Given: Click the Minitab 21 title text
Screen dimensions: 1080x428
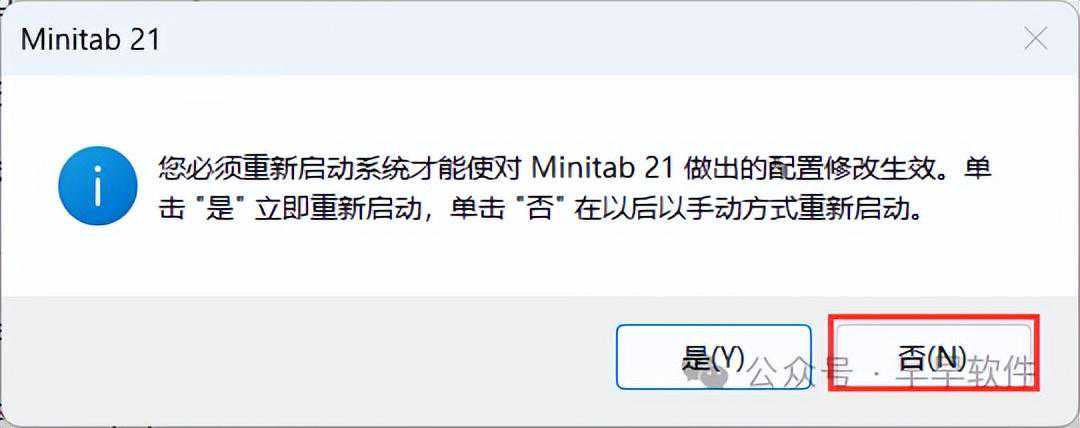Looking at the screenshot, I should tap(90, 40).
